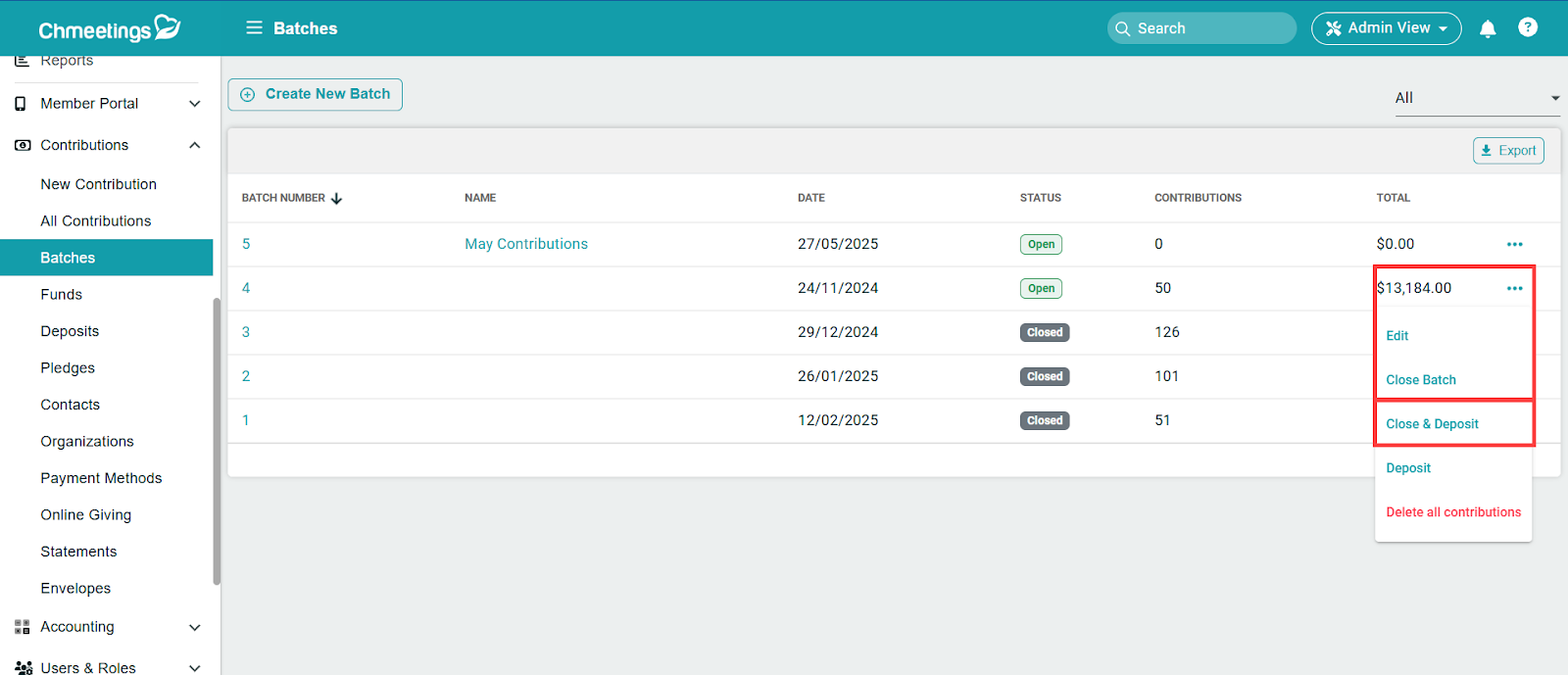
Task: Click the Create New Batch button
Action: pos(315,94)
